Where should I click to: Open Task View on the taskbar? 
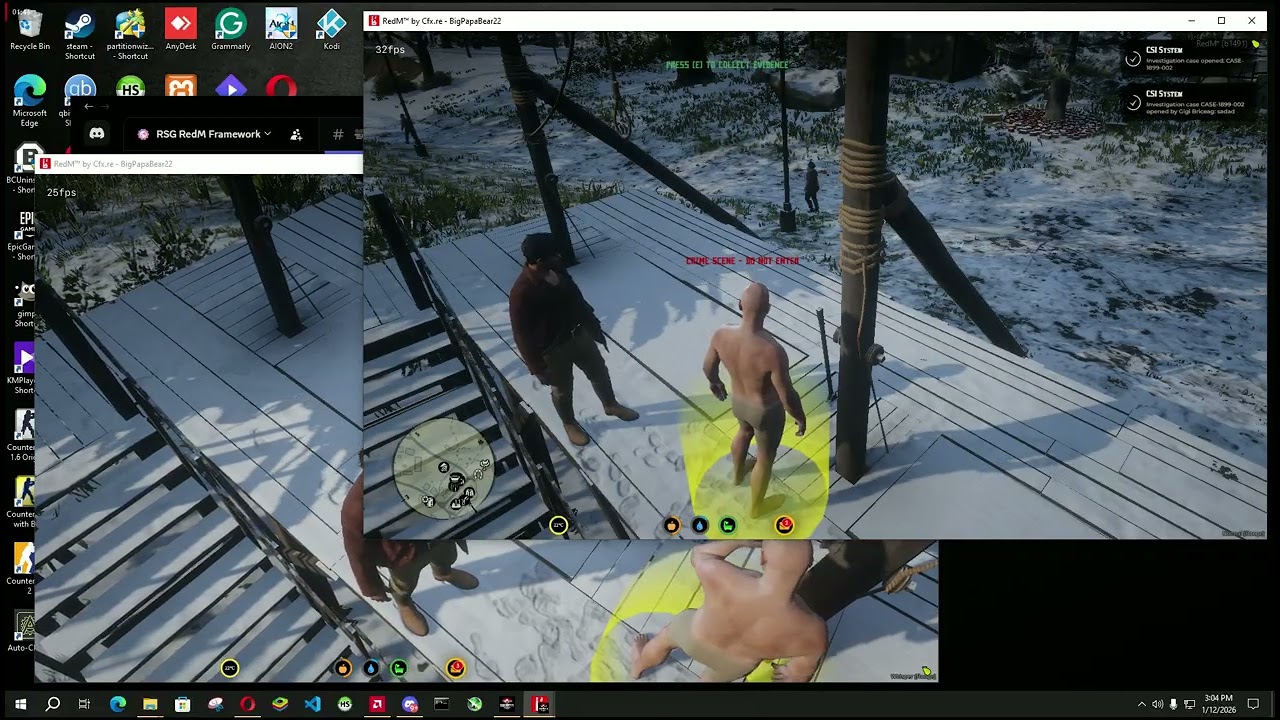click(x=84, y=704)
